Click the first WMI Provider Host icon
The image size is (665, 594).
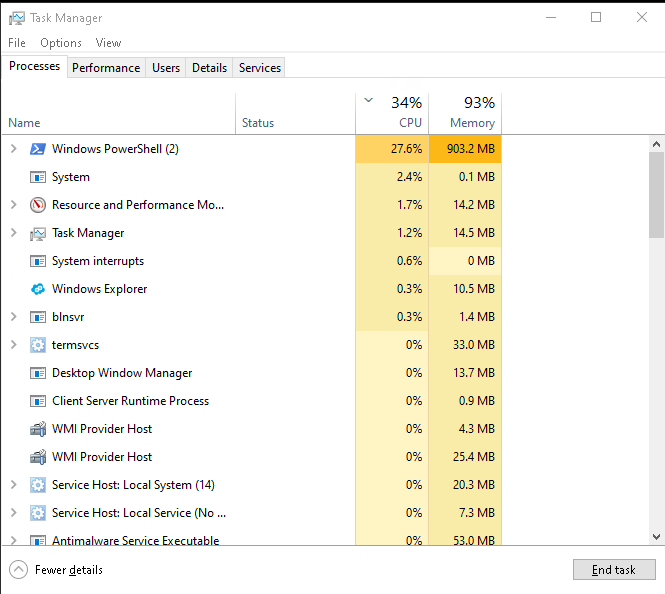38,429
